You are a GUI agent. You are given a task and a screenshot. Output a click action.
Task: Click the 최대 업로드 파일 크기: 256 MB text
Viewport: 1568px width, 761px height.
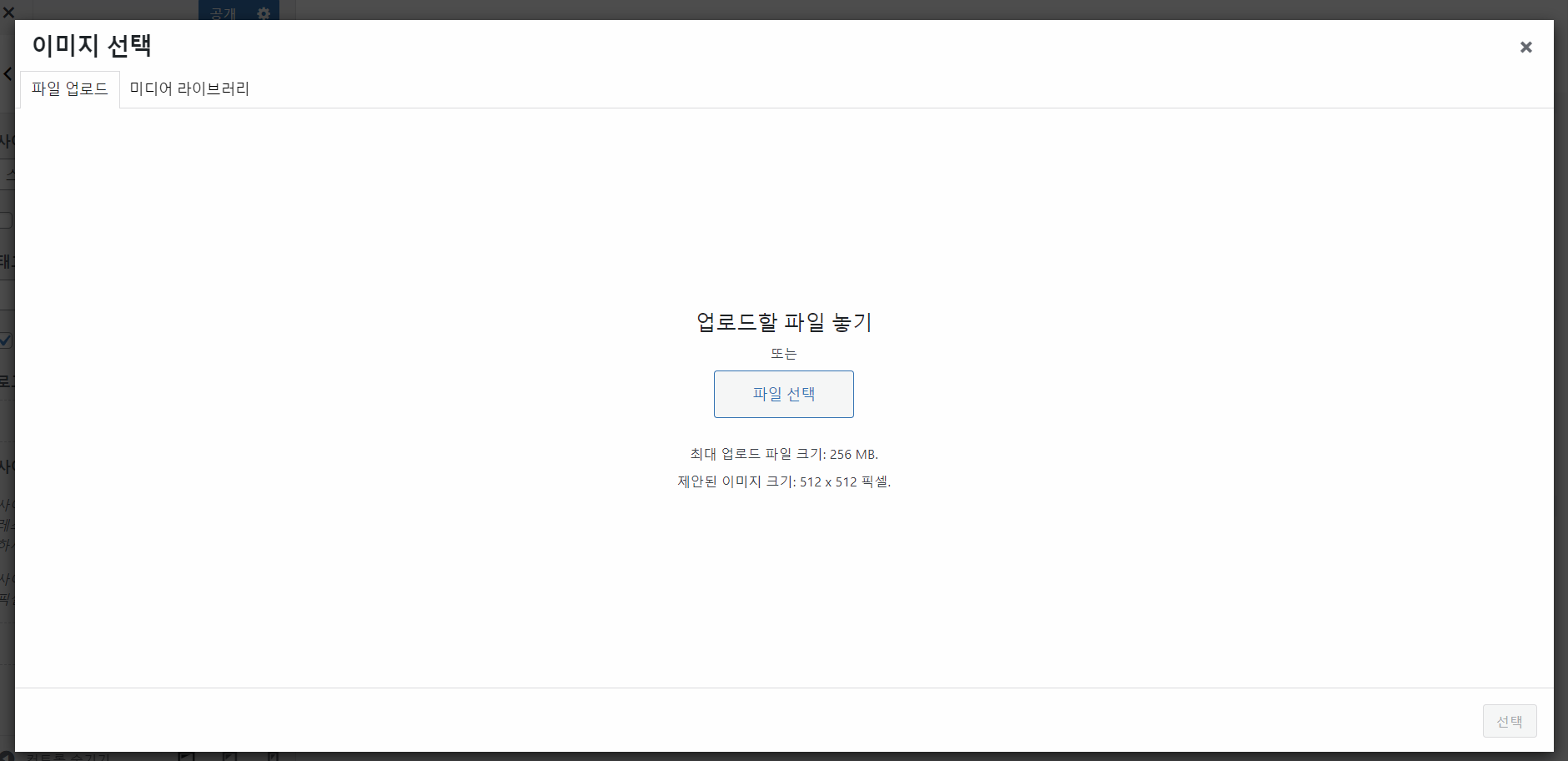tap(784, 454)
